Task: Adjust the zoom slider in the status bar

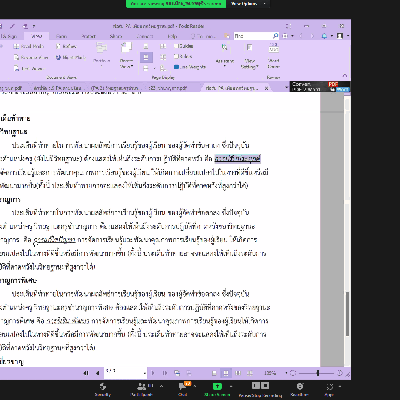Action: coord(318,373)
